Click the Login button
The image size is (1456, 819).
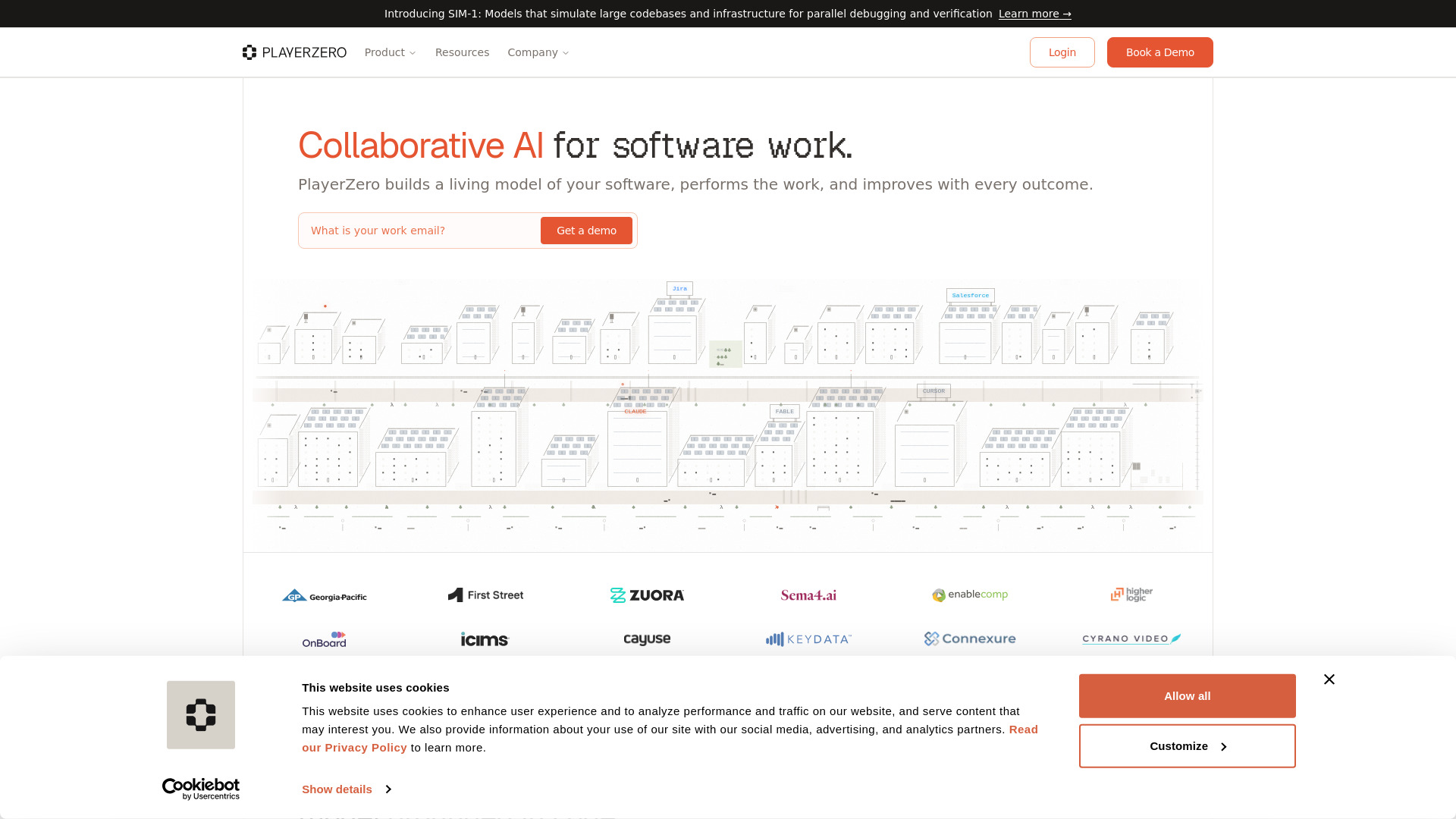point(1062,52)
